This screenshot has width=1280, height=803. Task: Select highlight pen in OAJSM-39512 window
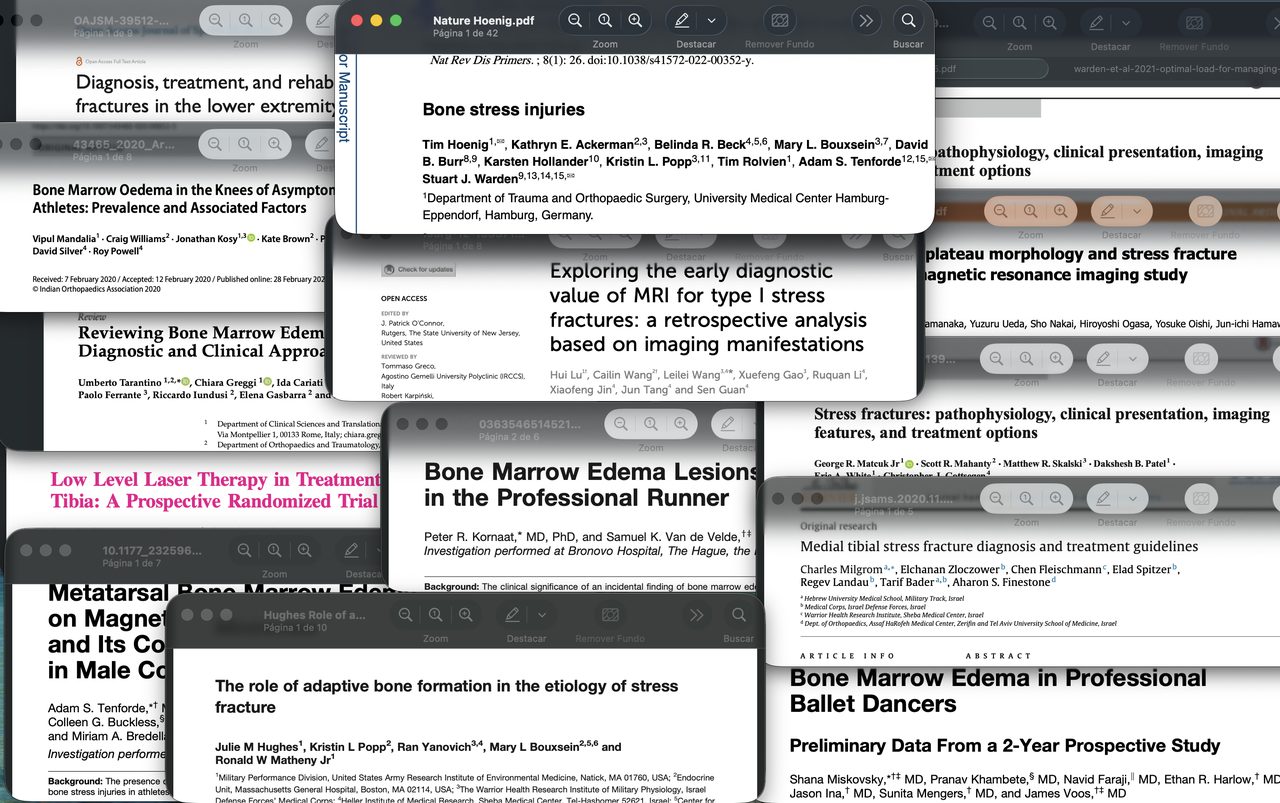coord(322,20)
